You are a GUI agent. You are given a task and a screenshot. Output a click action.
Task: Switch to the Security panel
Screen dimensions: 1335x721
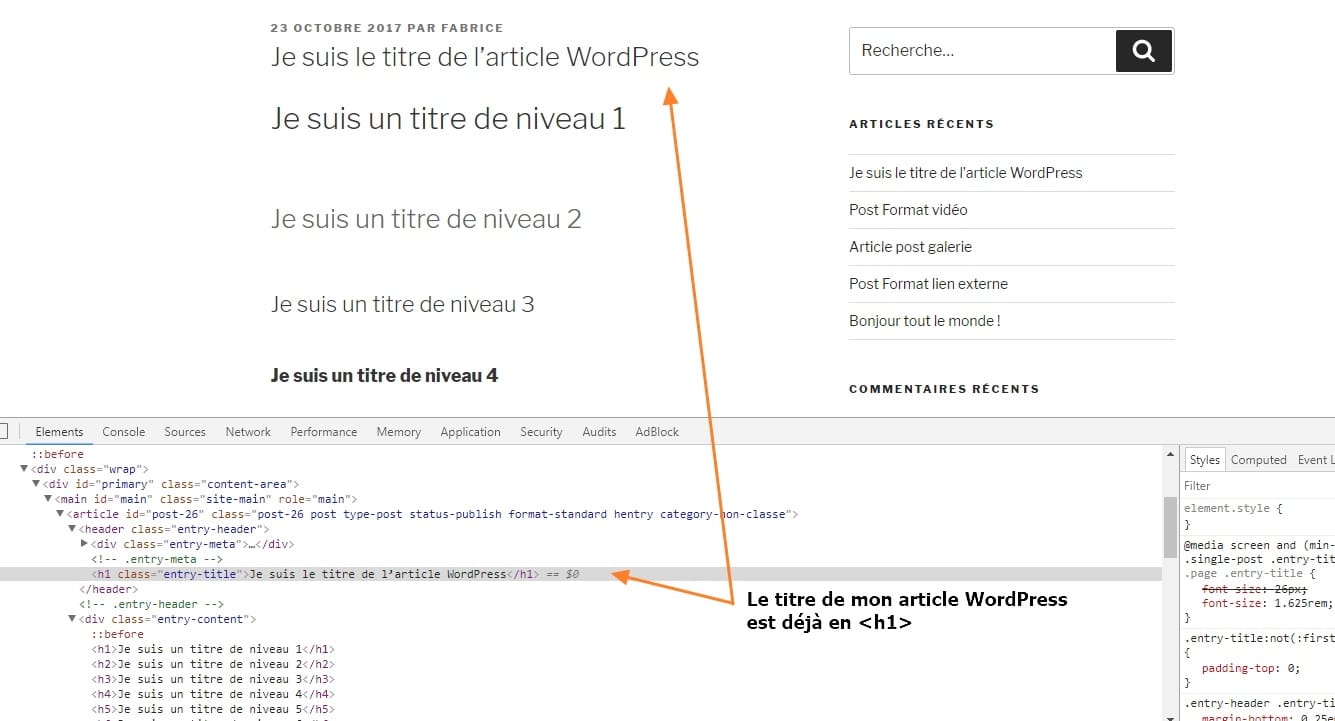540,431
